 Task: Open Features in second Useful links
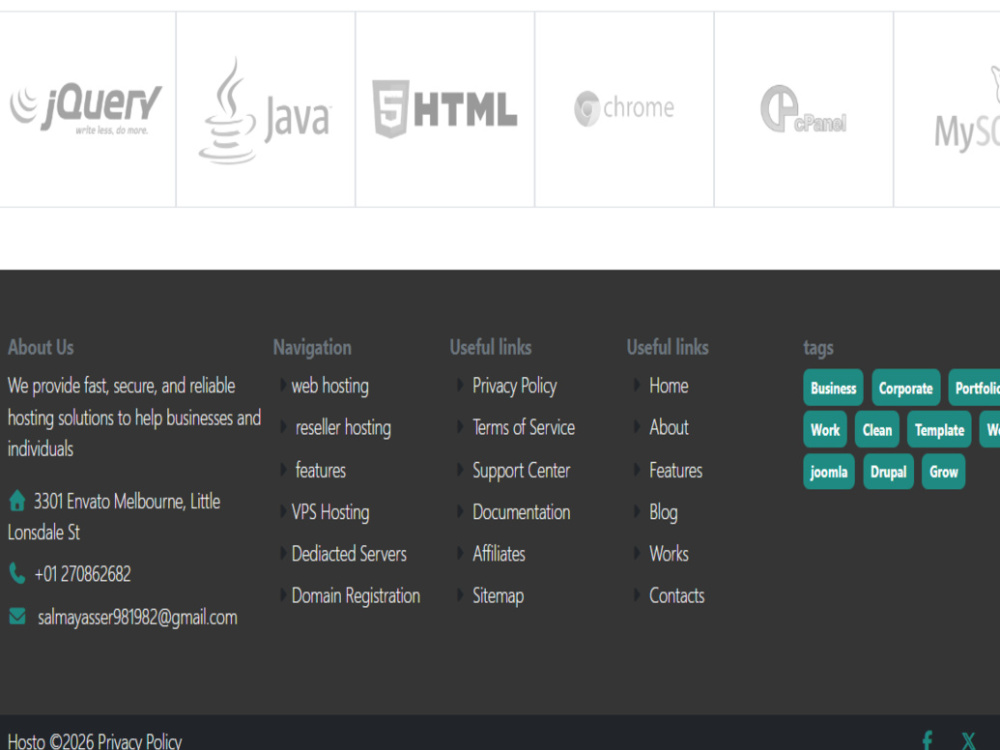(675, 471)
